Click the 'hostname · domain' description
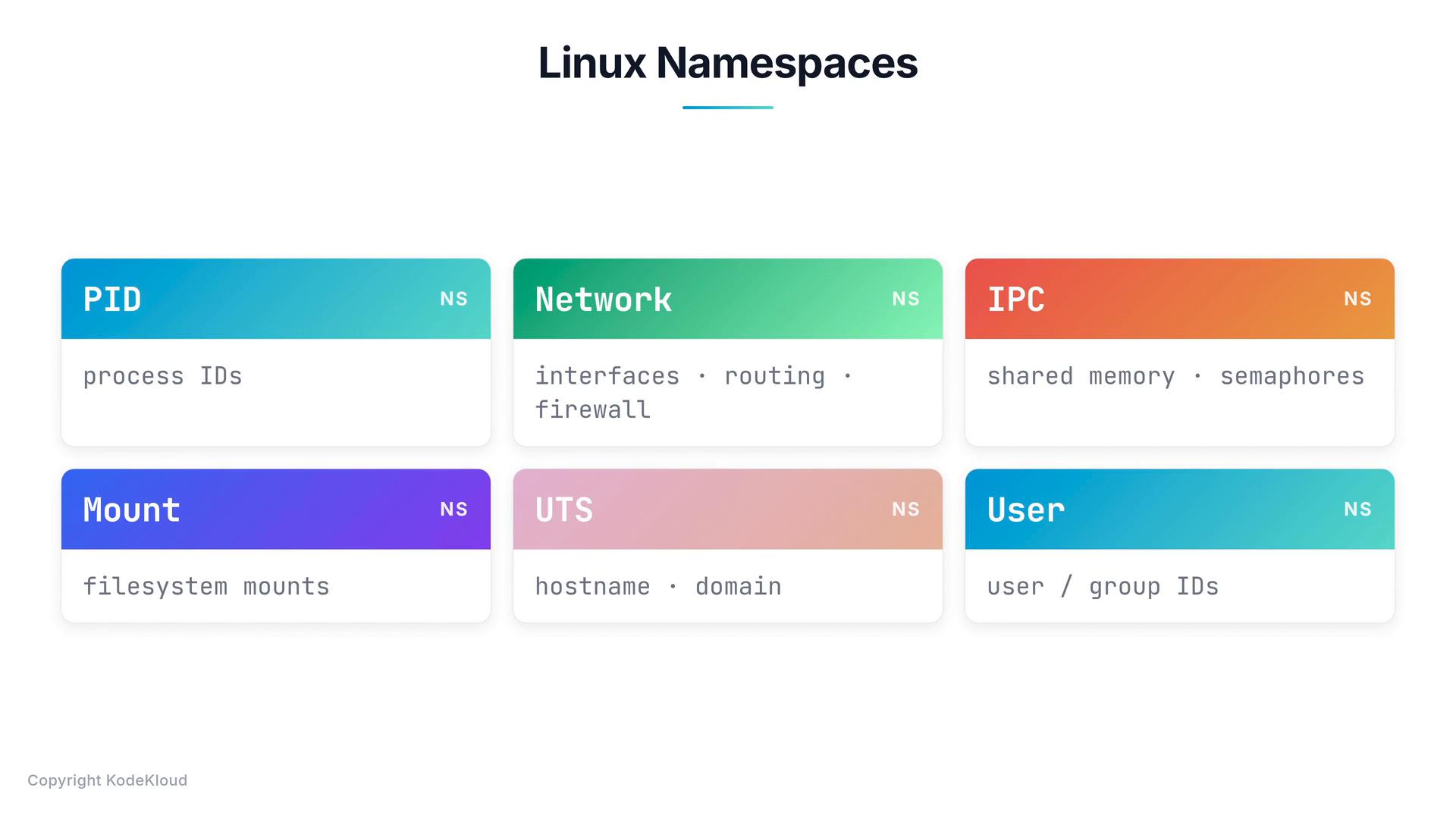This screenshot has width=1456, height=819. click(x=658, y=586)
